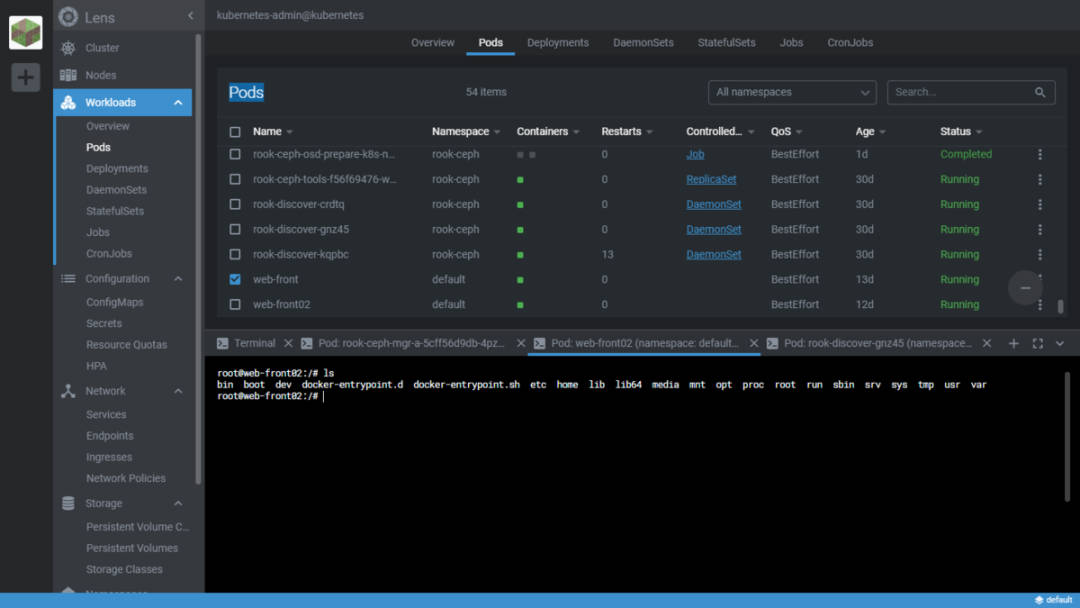Sort pods by Age column
Screen dimensions: 1080x608
coord(865,132)
